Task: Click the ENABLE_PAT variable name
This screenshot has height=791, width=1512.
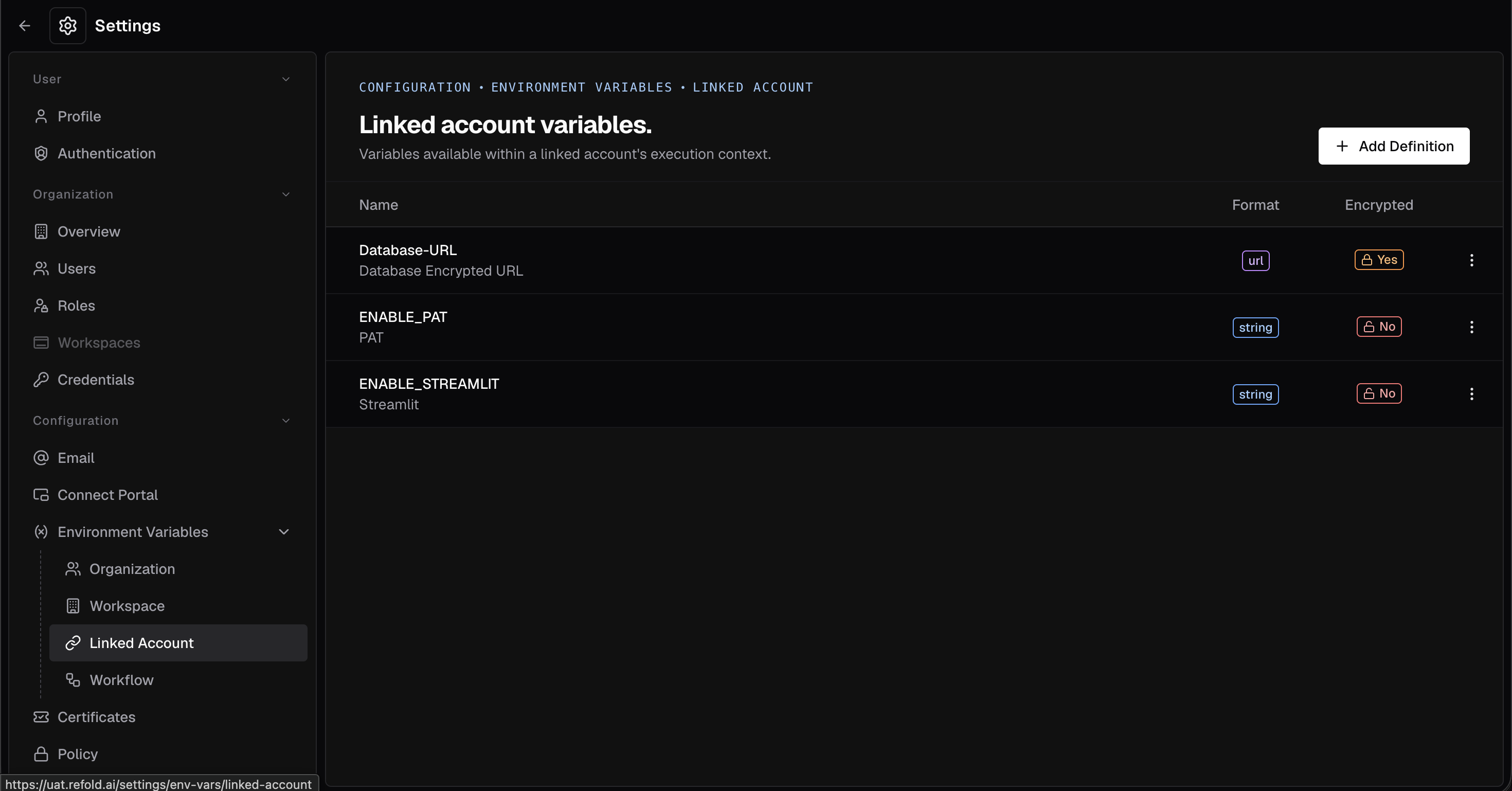Action: pyautogui.click(x=403, y=317)
